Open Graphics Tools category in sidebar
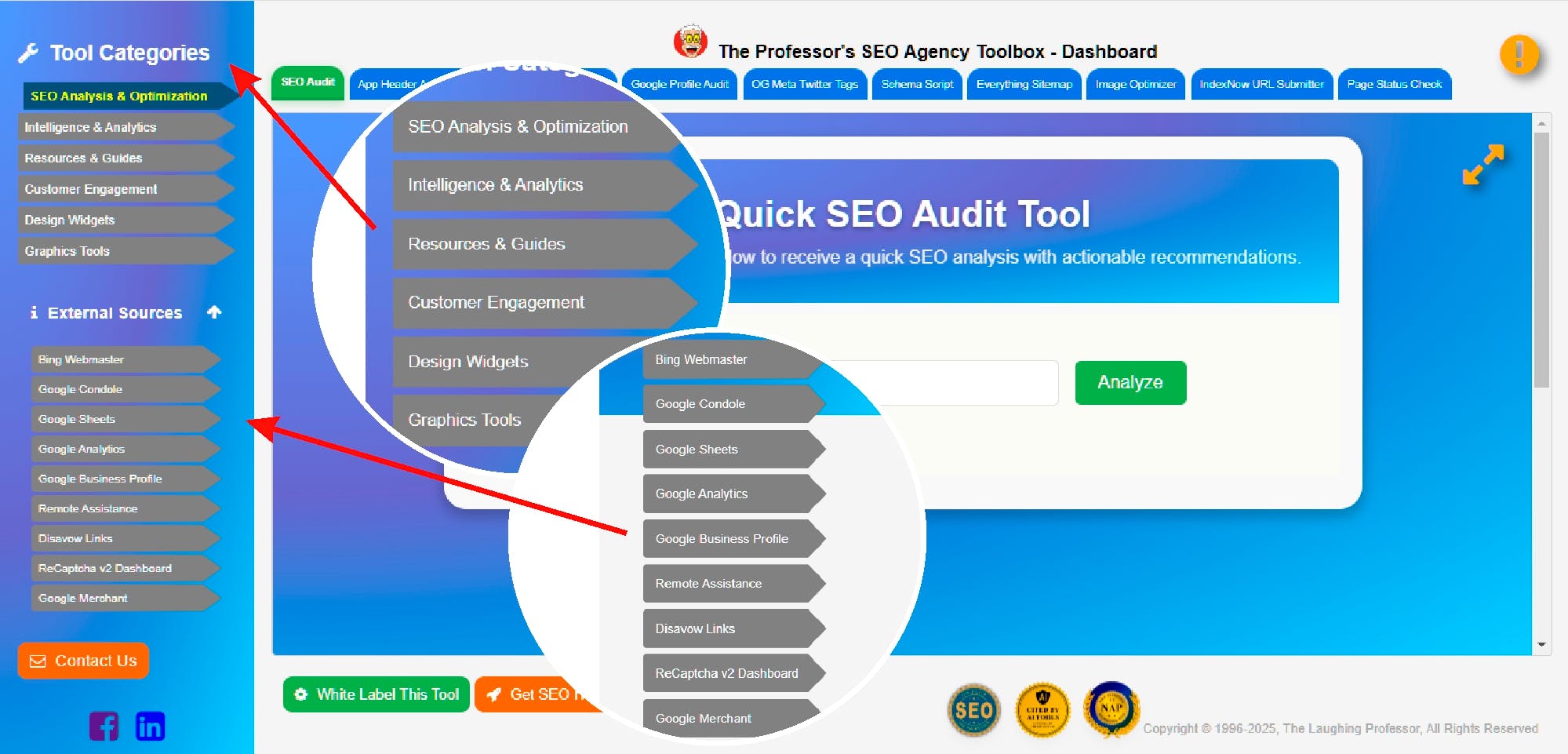This screenshot has width=1568, height=754. pos(126,251)
